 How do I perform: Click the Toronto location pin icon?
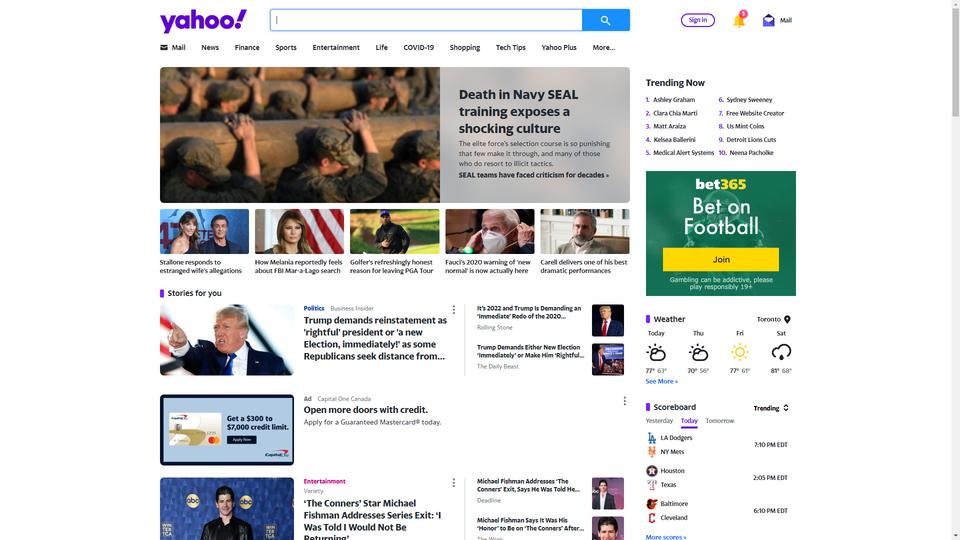click(x=787, y=319)
